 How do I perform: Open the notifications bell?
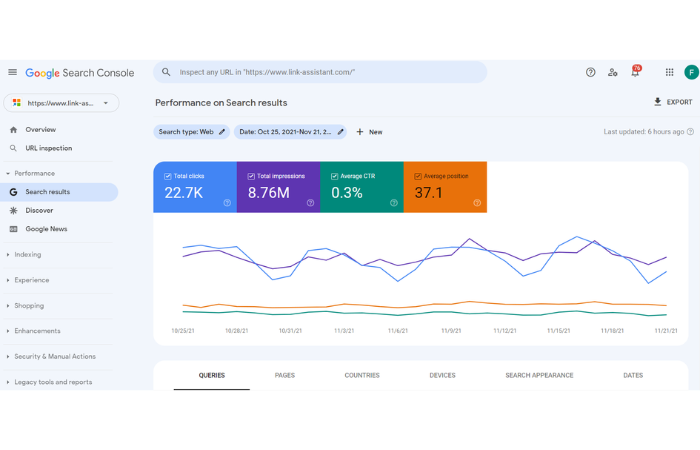pyautogui.click(x=635, y=71)
